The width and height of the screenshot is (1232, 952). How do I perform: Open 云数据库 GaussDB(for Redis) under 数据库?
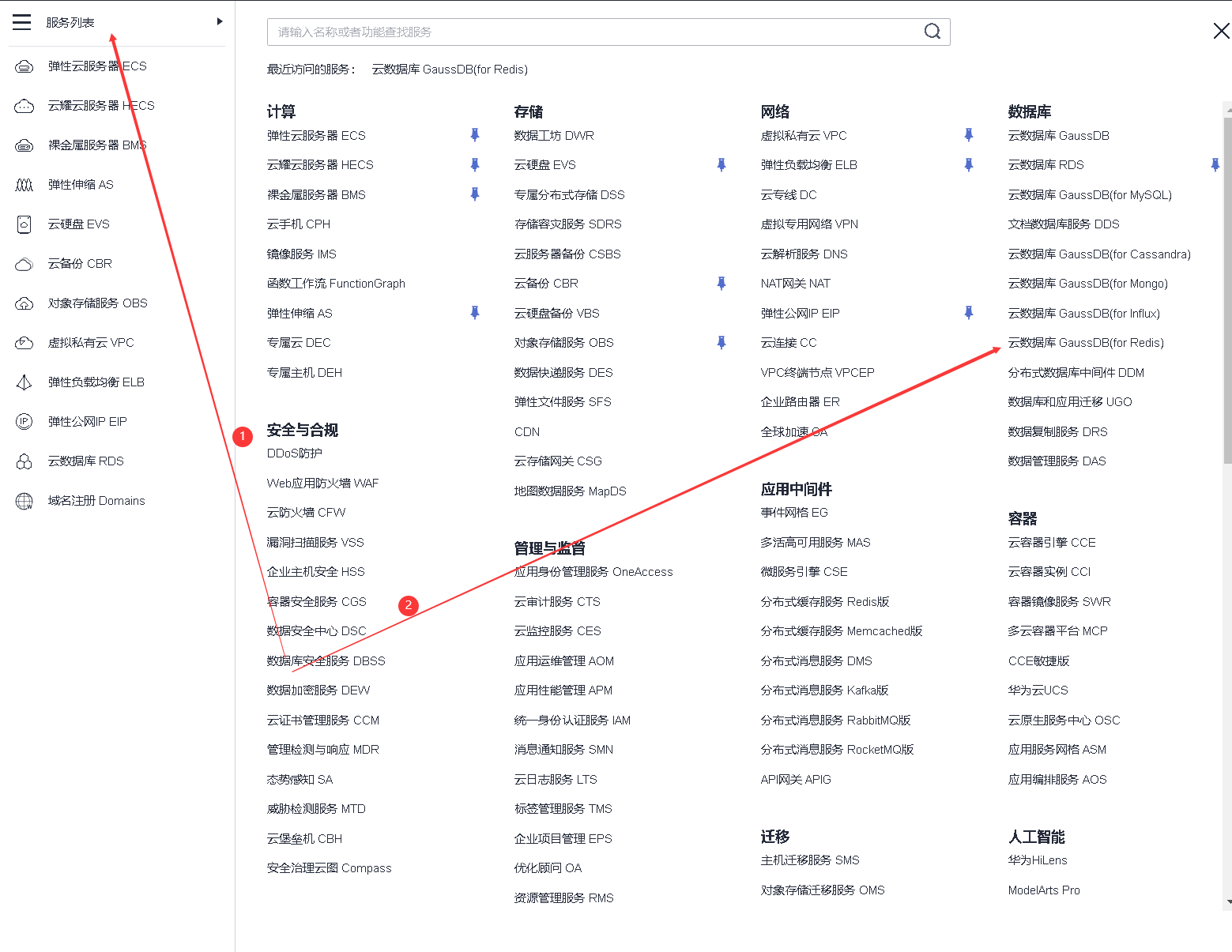(x=1086, y=343)
